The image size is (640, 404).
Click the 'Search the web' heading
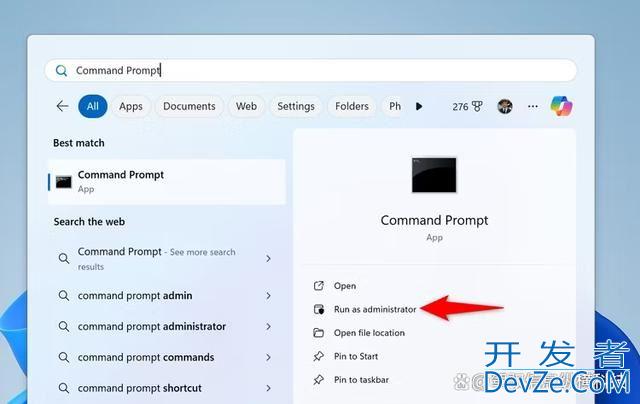tap(89, 222)
